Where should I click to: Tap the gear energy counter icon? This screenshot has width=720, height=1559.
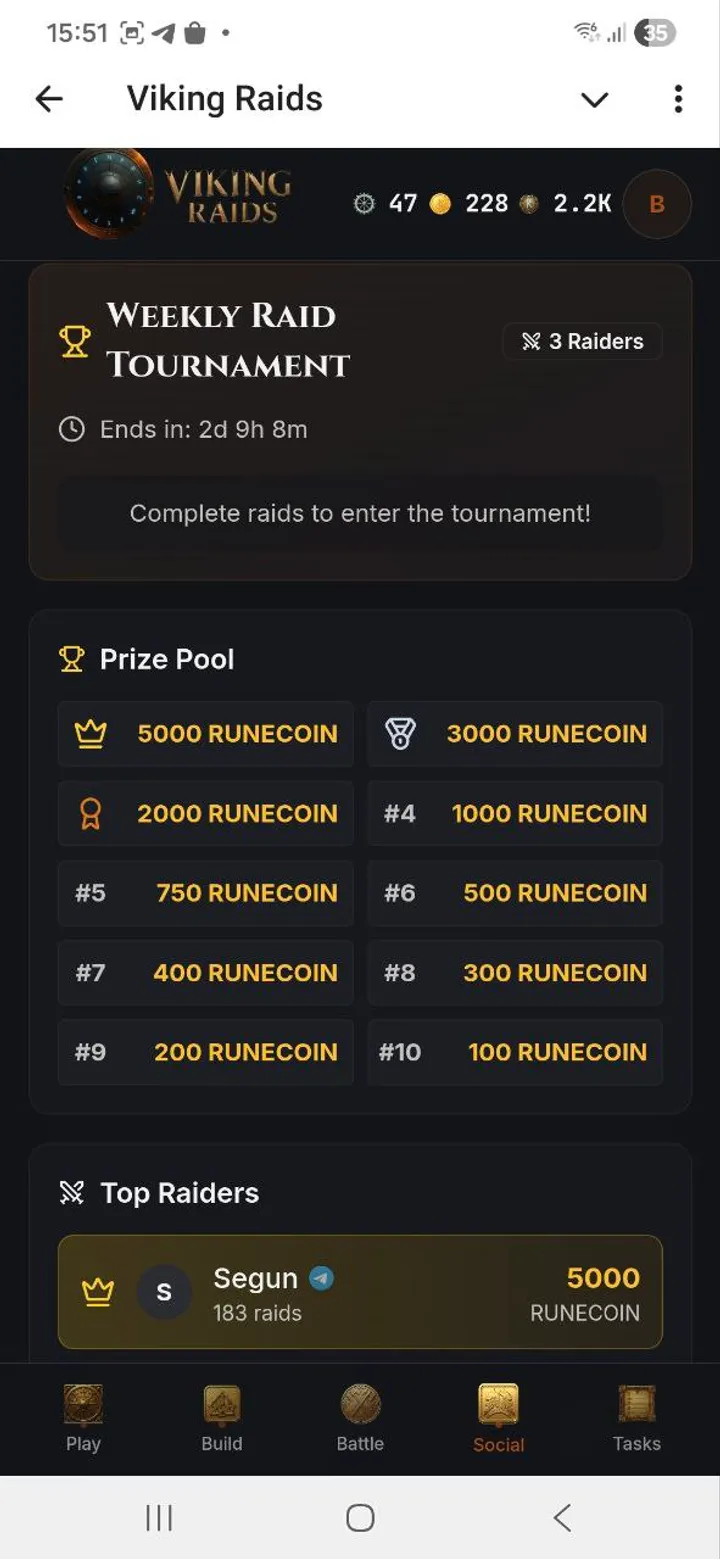point(364,204)
